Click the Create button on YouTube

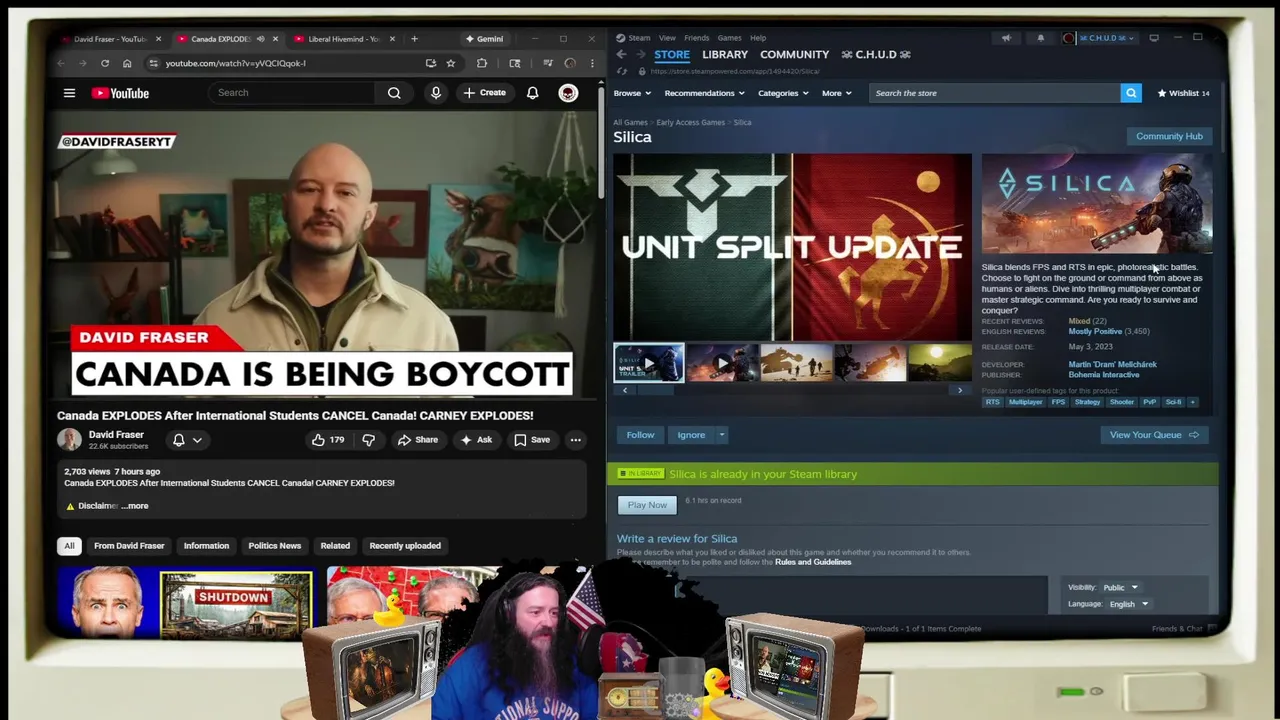tap(484, 93)
